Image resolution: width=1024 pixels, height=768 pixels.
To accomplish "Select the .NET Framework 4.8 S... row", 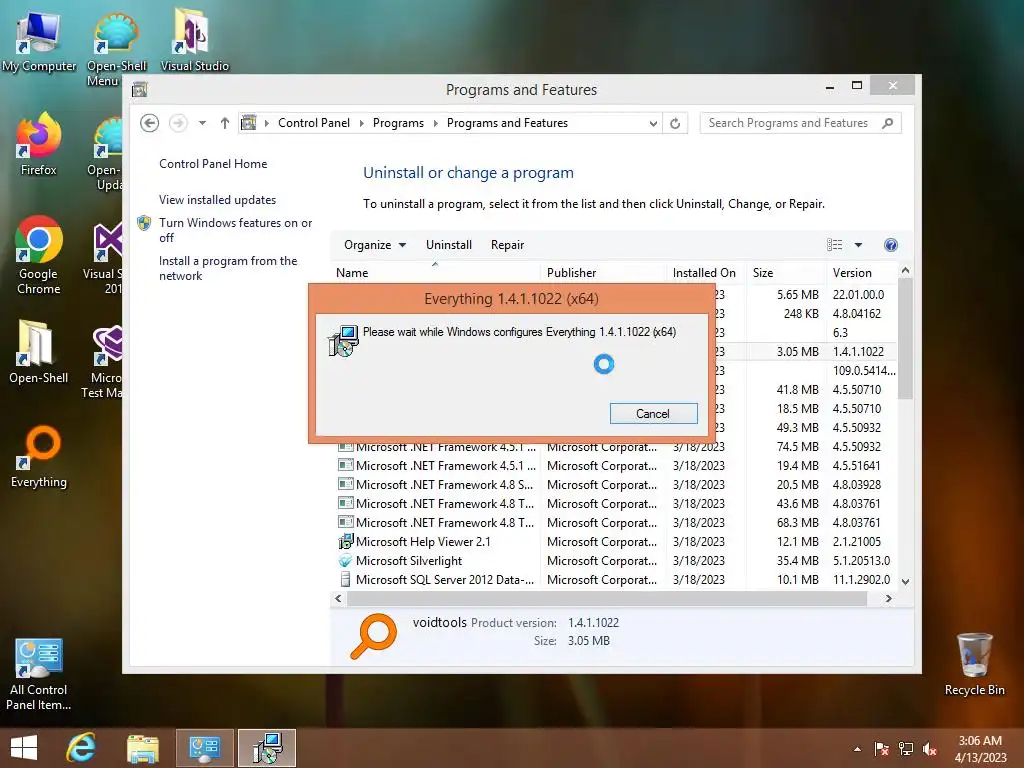I will coord(614,485).
